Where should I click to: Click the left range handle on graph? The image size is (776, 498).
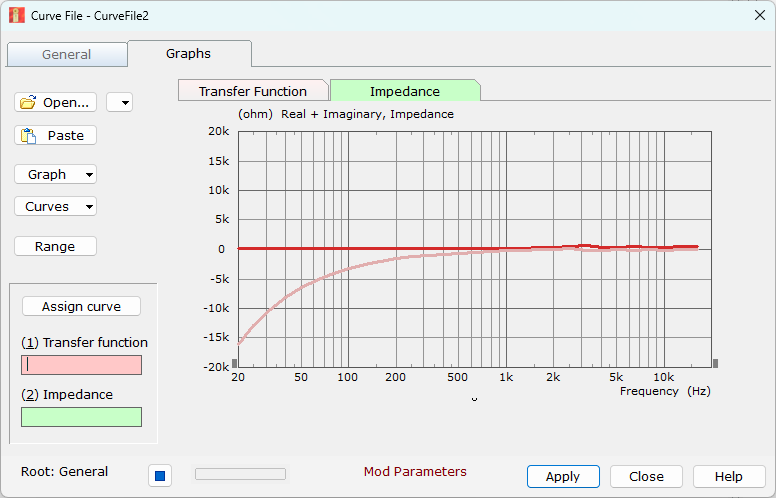[235, 363]
